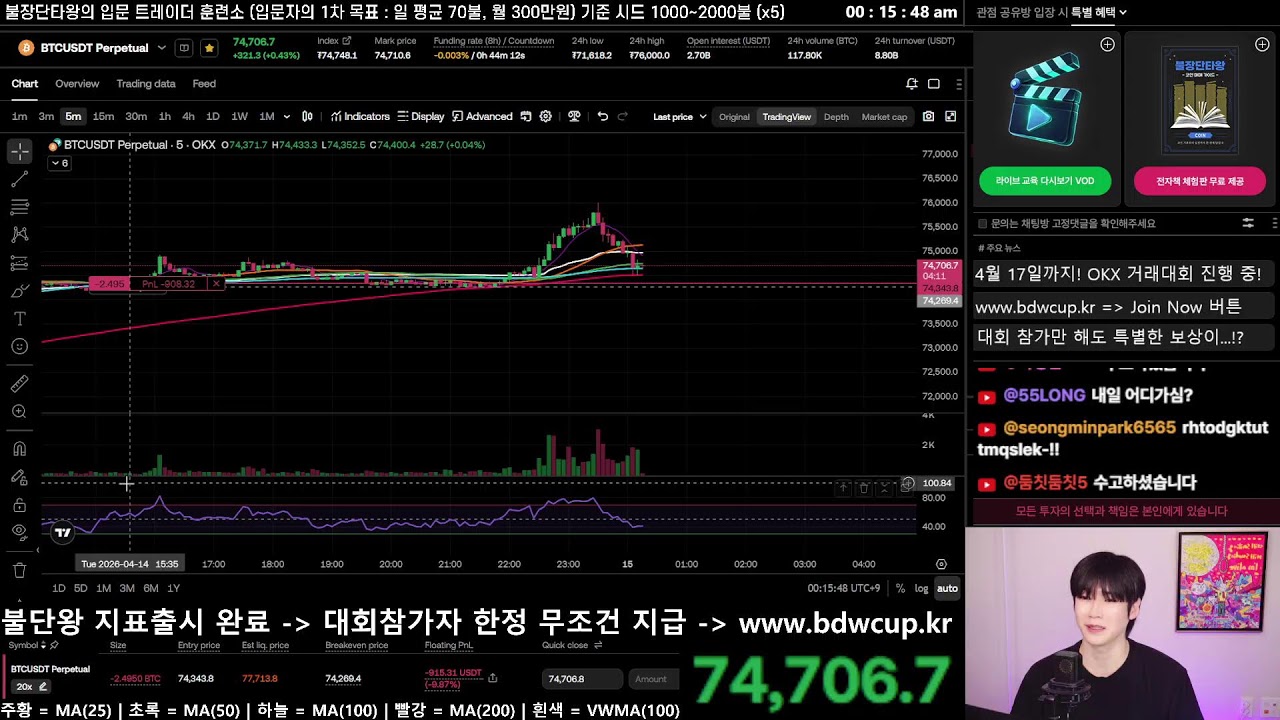Toggle lock all drawings
The image size is (1280, 720).
pyautogui.click(x=19, y=505)
